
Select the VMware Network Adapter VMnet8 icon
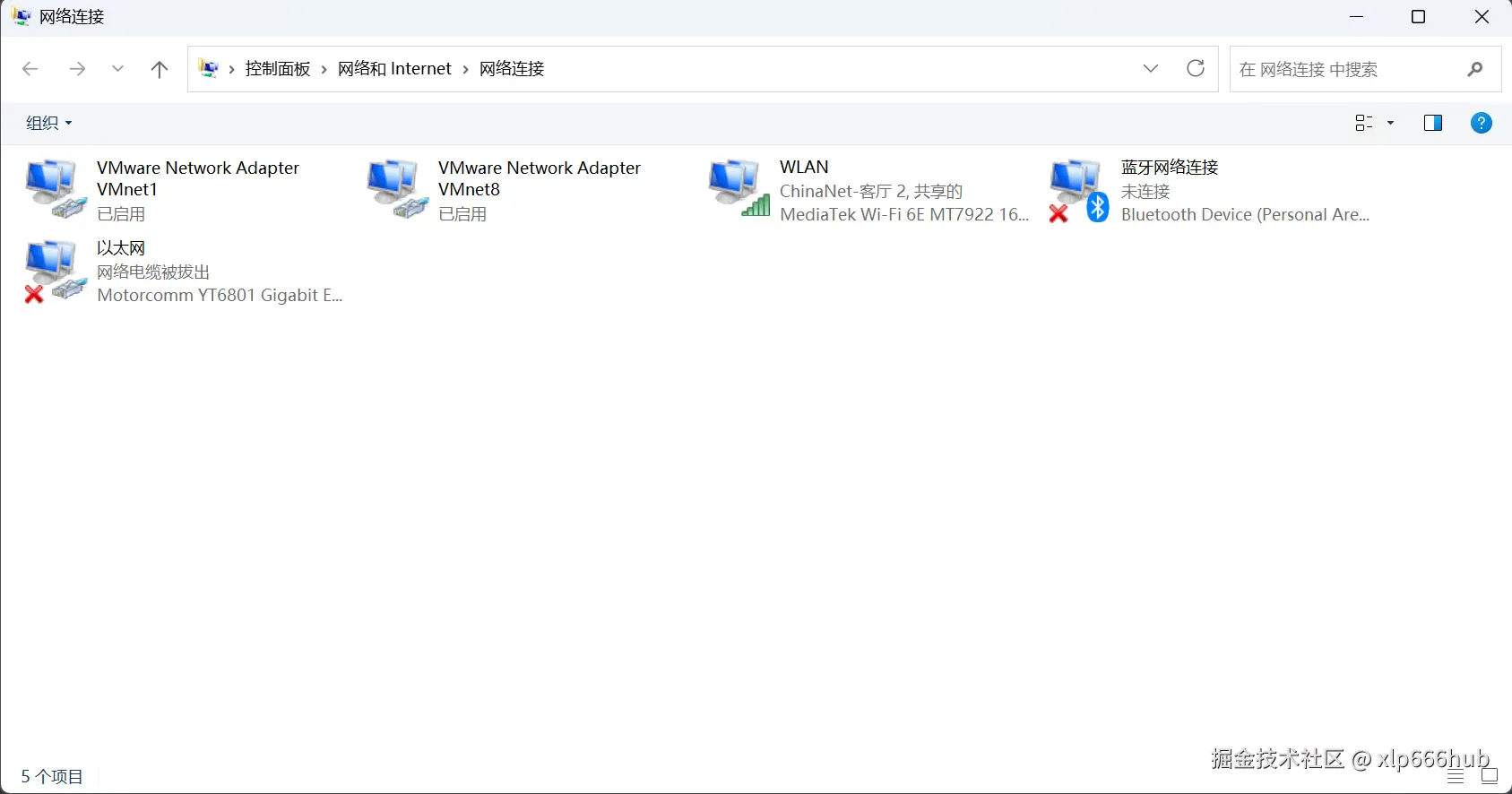click(x=397, y=189)
